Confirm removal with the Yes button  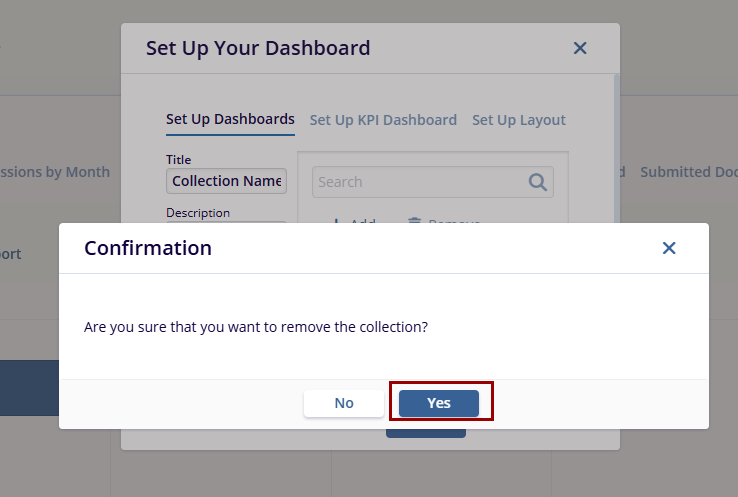(x=439, y=403)
